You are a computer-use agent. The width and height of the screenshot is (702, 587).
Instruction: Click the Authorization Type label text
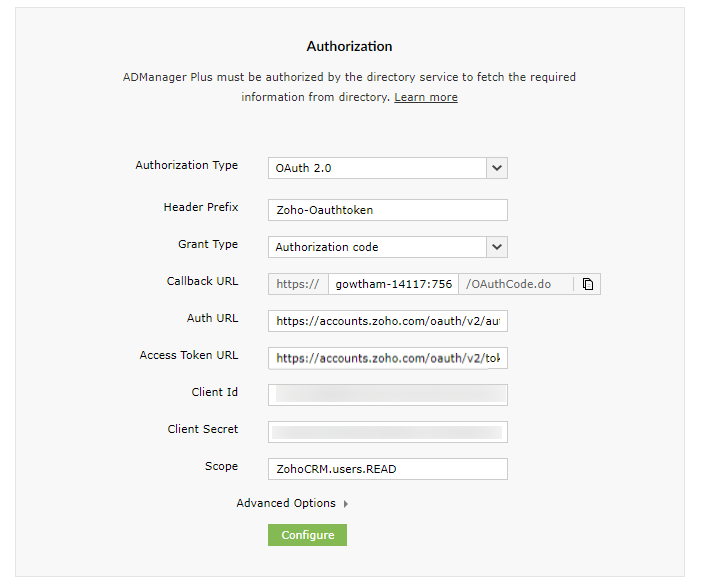click(187, 165)
